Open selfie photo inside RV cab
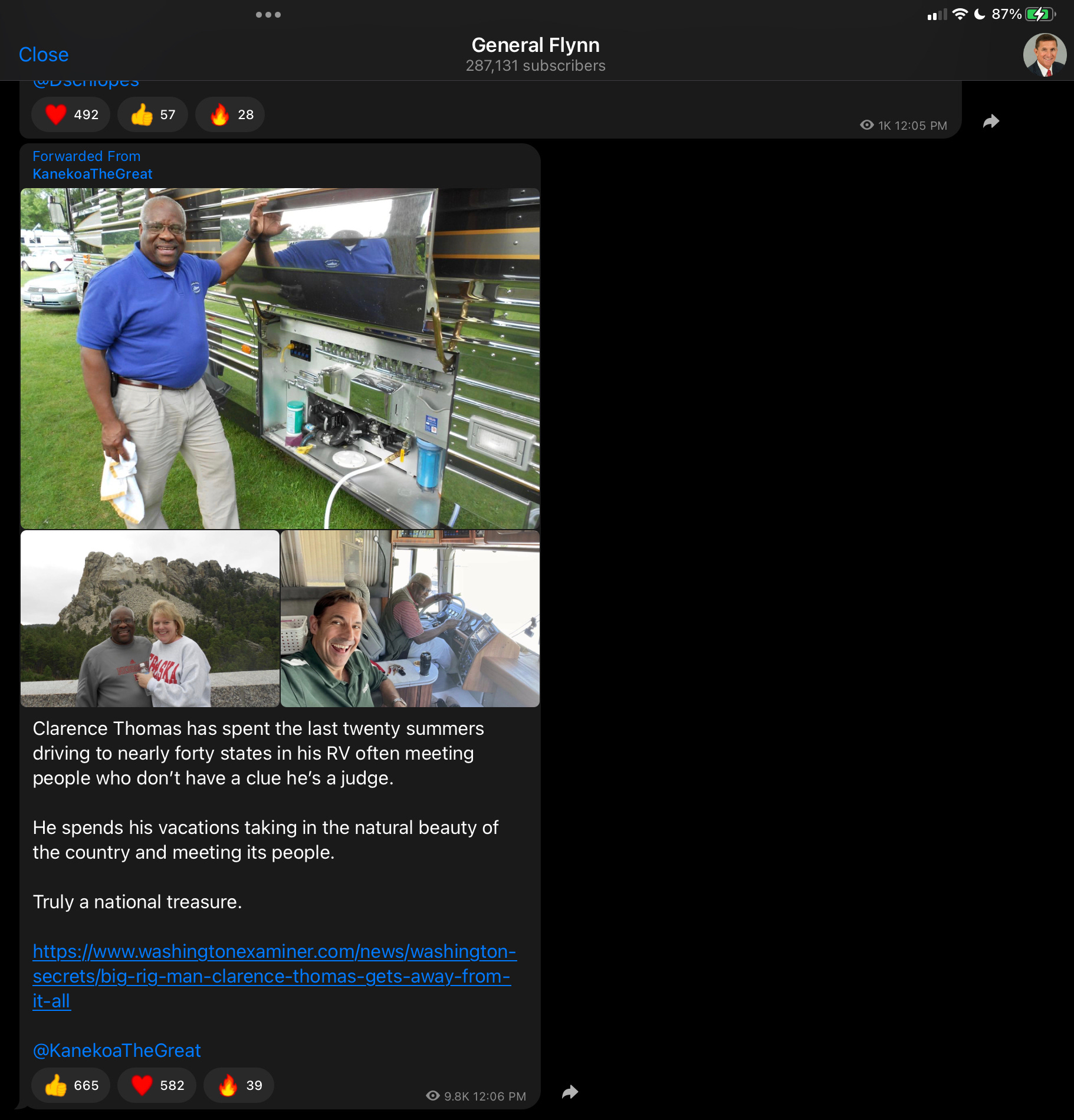1074x1120 pixels. tap(410, 619)
